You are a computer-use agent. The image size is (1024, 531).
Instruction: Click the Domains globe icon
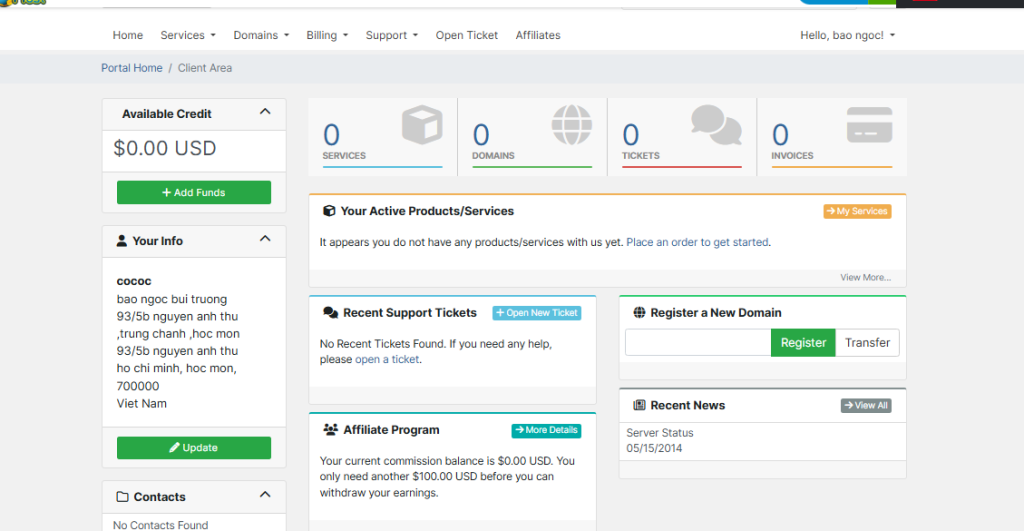572,125
